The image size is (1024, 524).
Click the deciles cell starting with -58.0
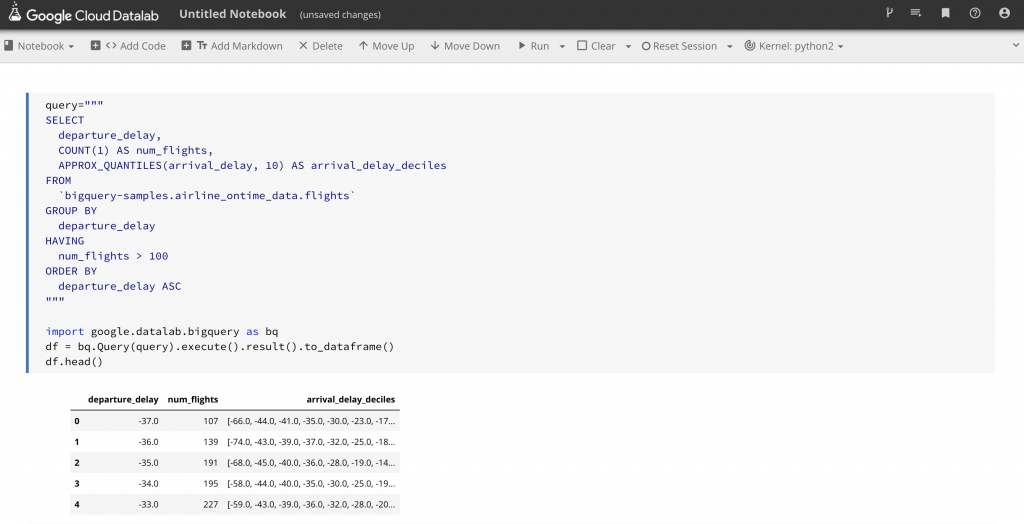point(311,483)
